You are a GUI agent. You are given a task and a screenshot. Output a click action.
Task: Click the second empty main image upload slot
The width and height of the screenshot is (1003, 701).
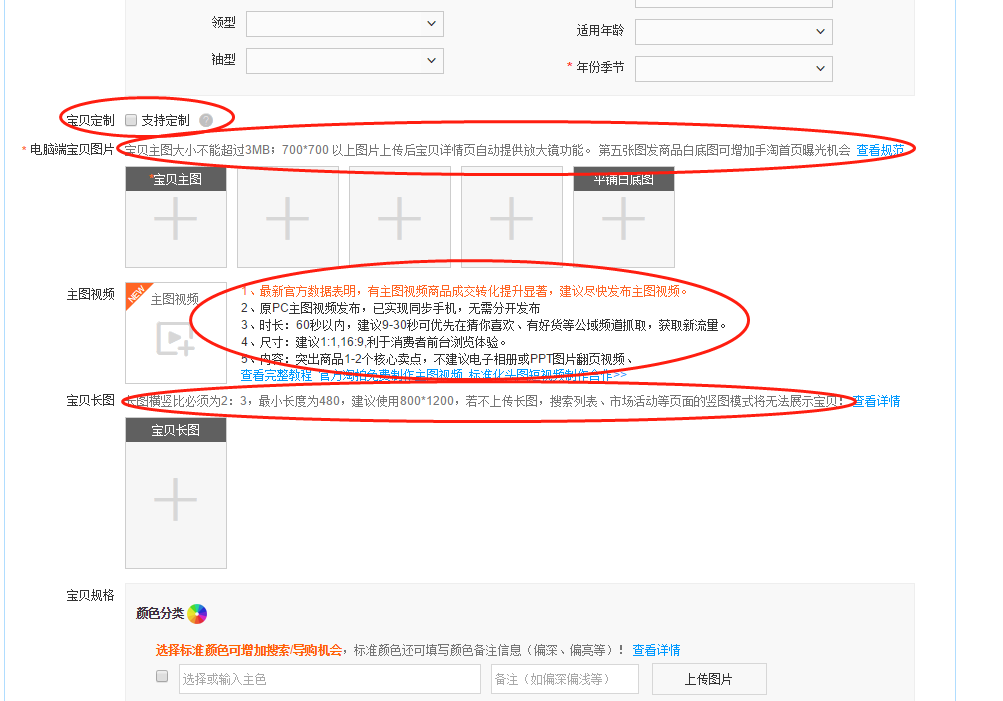point(287,218)
